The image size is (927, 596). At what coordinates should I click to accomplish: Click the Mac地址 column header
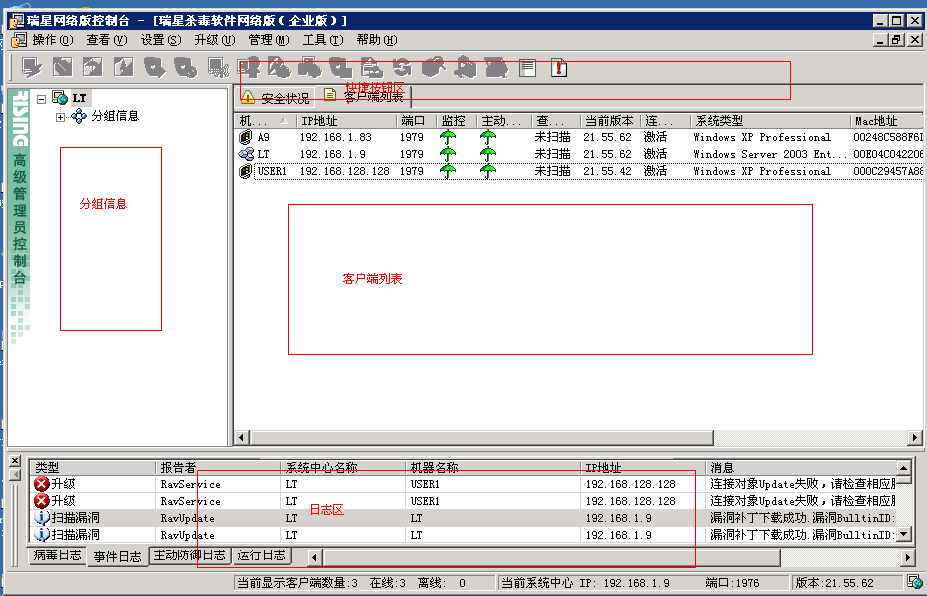(887, 121)
